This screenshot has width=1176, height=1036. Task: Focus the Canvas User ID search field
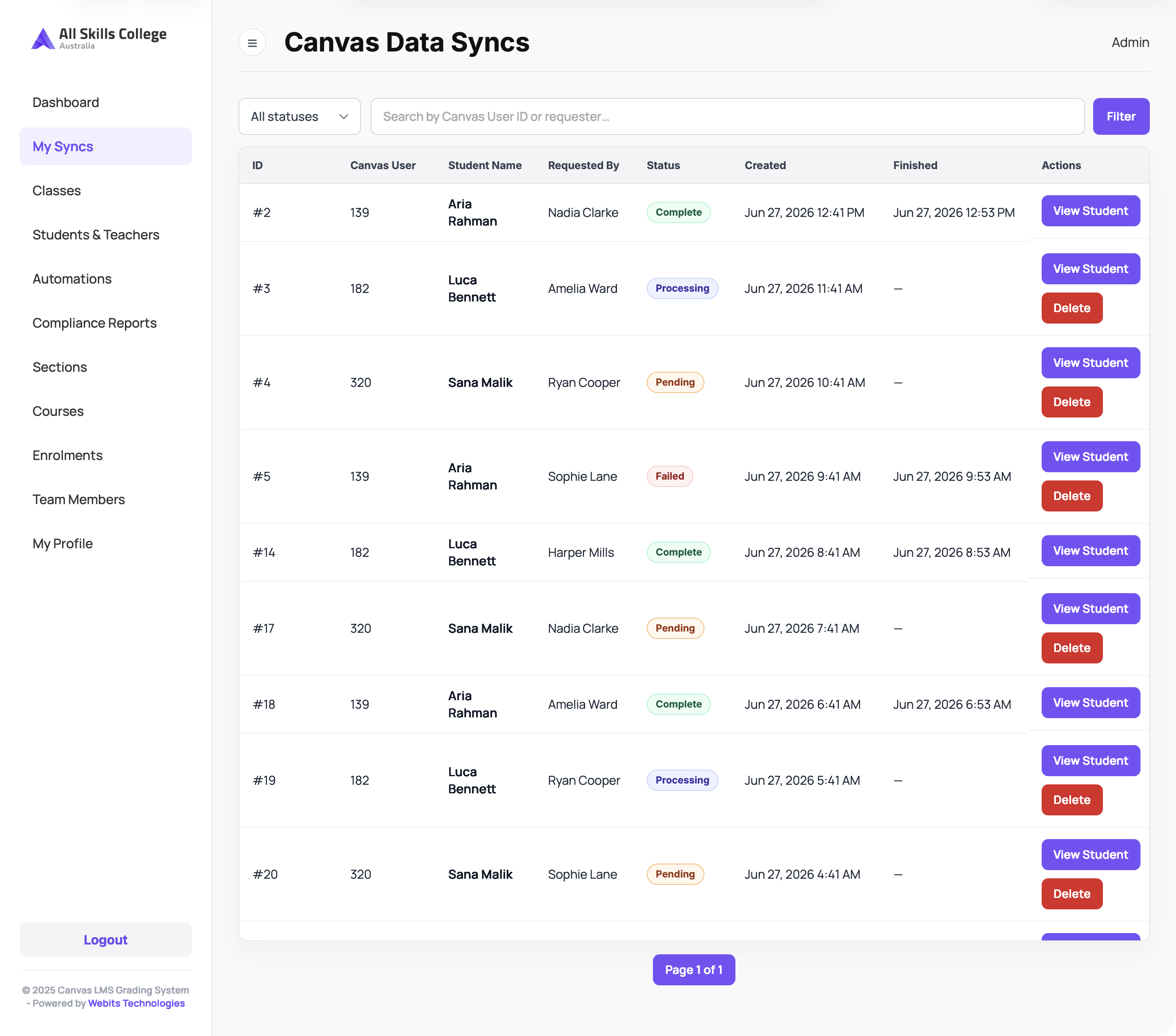pos(727,116)
